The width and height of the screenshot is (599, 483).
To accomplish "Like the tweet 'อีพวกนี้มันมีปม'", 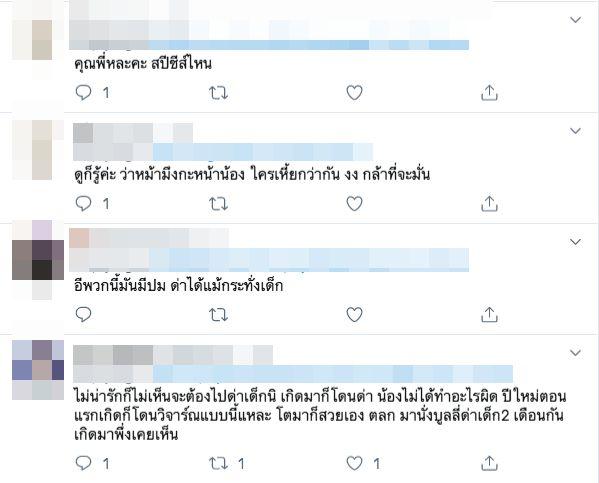I will [354, 314].
